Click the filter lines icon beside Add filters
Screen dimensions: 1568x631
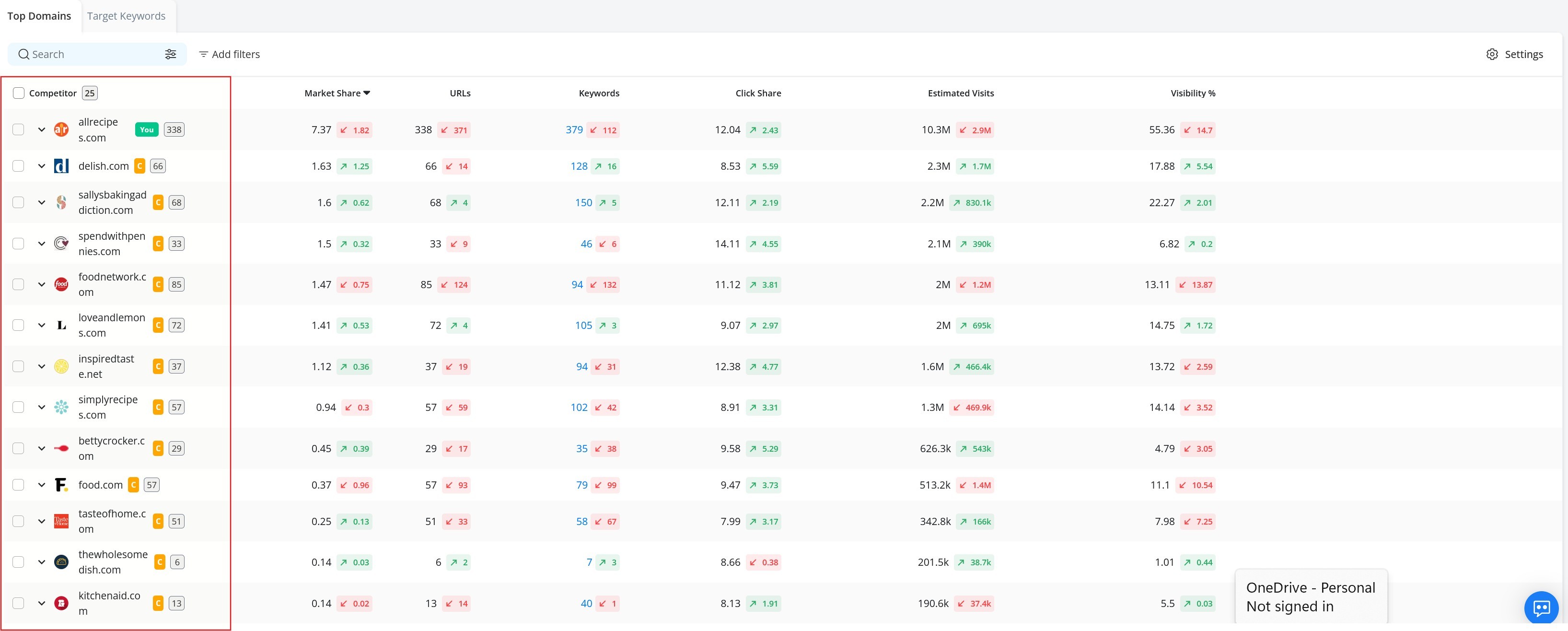[x=203, y=54]
